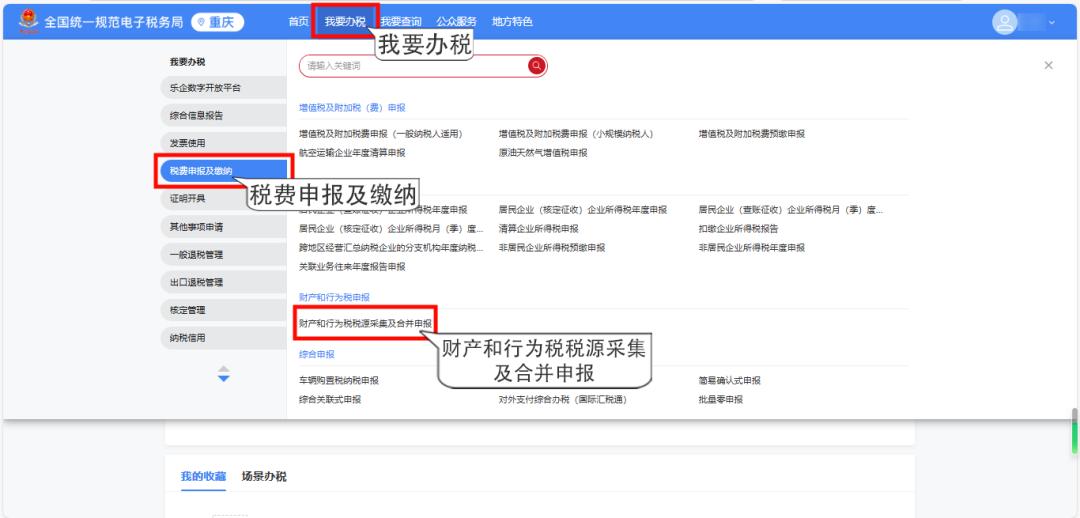Click the 财产和行为税申报 section heading
1080x518 pixels.
334,298
